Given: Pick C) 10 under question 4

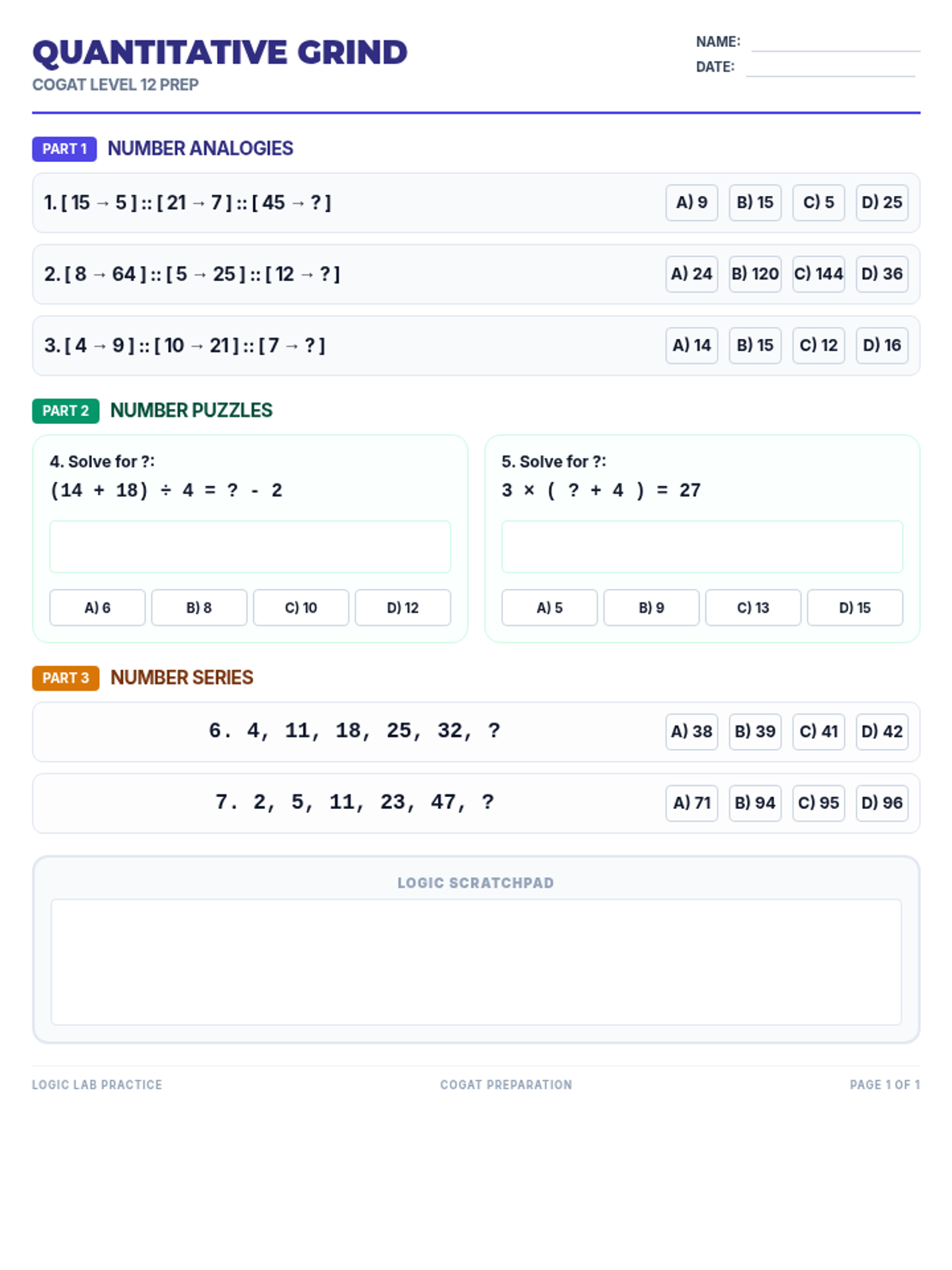Looking at the screenshot, I should point(301,607).
